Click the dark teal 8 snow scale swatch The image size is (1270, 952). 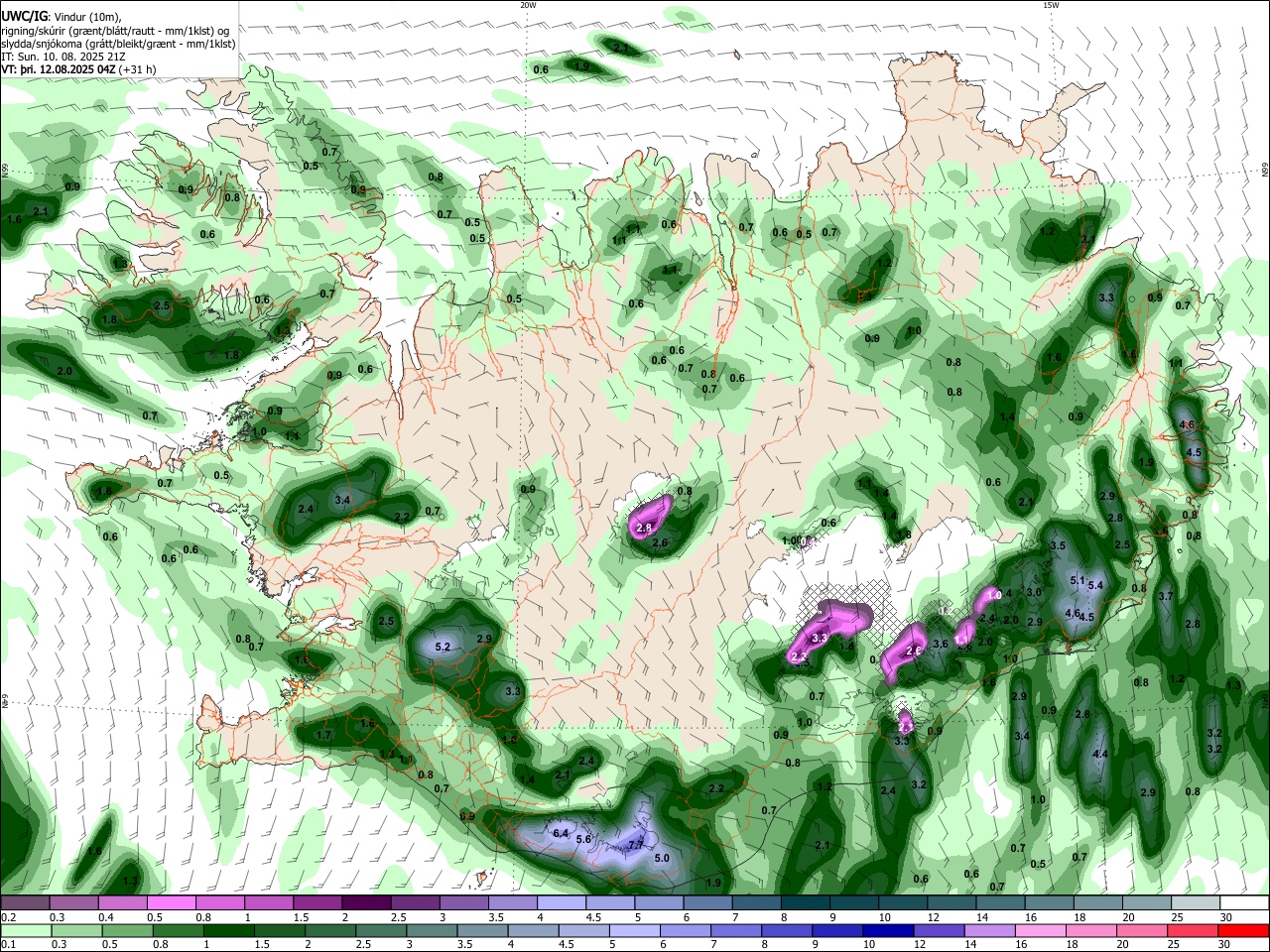805,902
